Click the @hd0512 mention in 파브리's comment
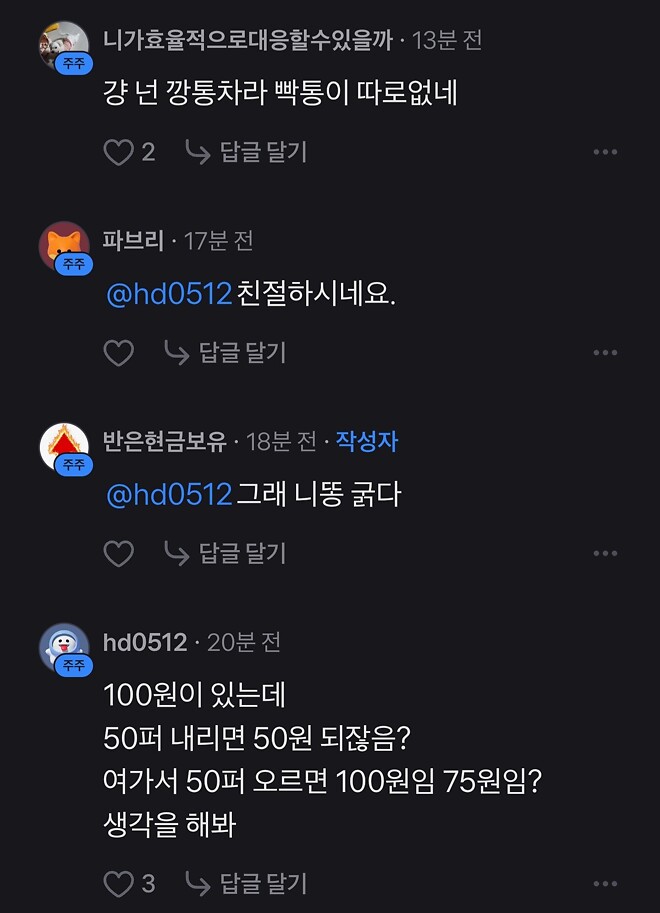The width and height of the screenshot is (660, 913). point(167,294)
